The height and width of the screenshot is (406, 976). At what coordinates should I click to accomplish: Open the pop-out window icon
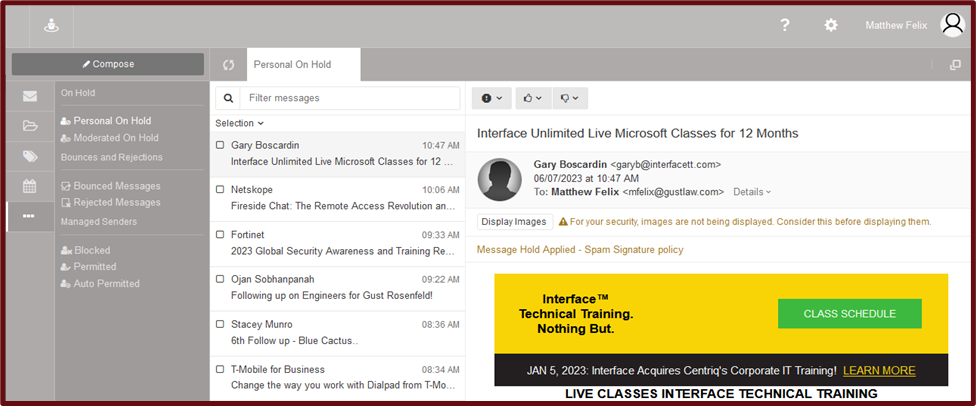(955, 65)
